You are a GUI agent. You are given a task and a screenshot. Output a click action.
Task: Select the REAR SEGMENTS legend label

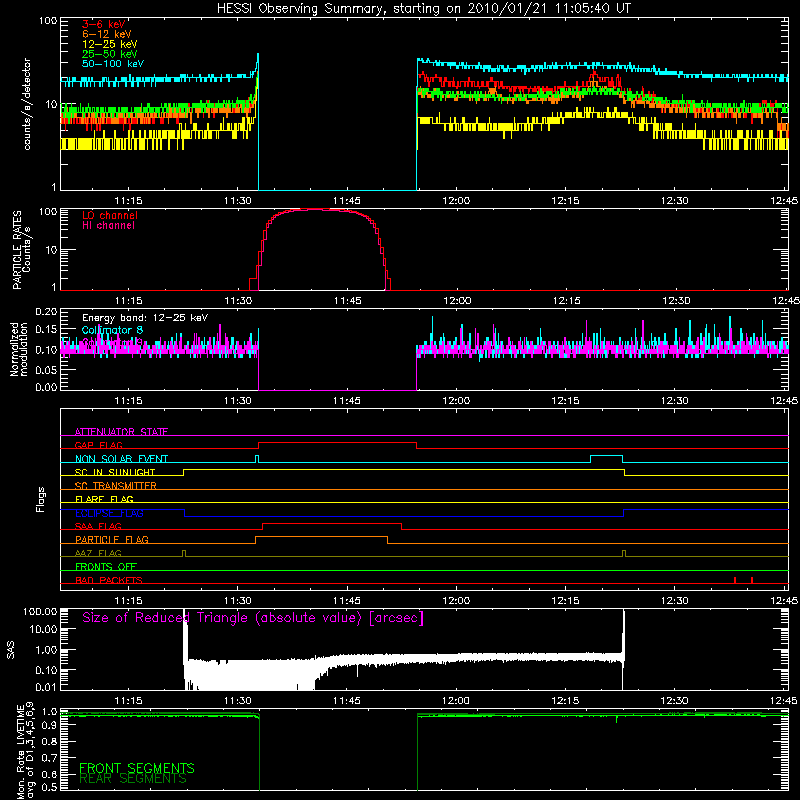coord(133,779)
